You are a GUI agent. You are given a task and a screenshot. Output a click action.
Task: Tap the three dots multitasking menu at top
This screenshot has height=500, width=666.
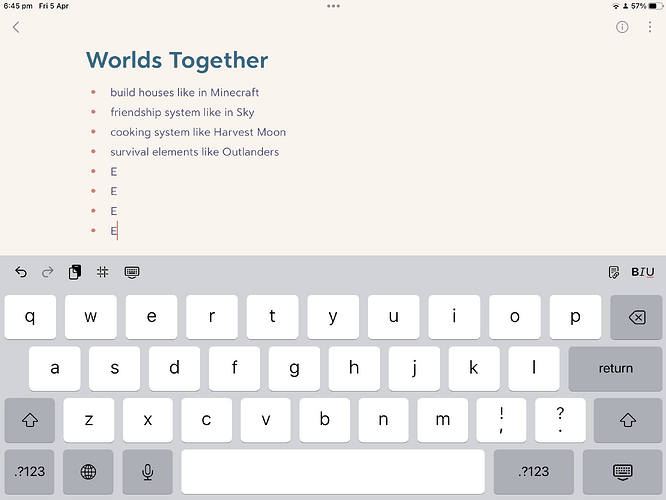pos(333,6)
